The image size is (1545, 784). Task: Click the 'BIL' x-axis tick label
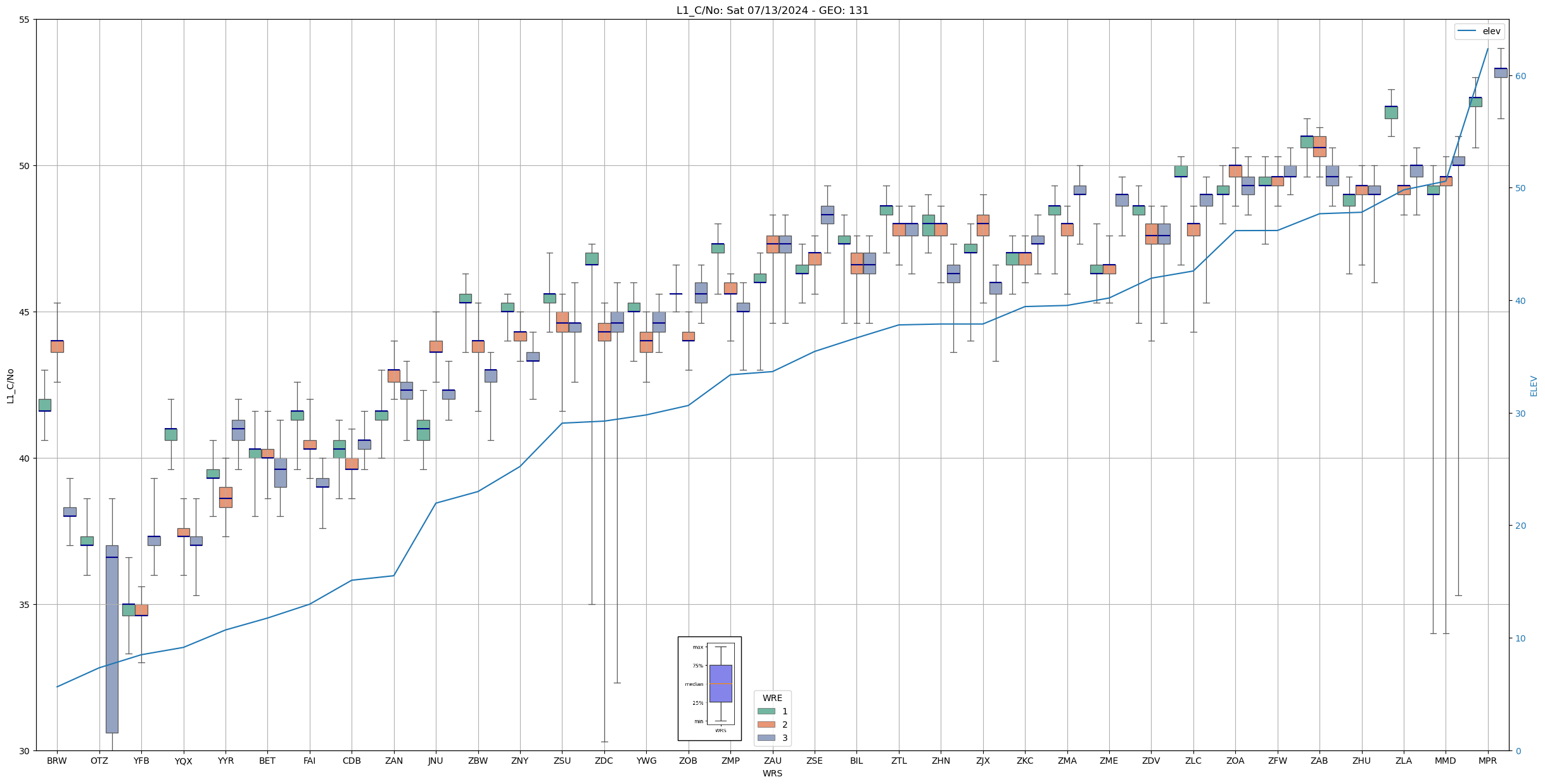857,761
